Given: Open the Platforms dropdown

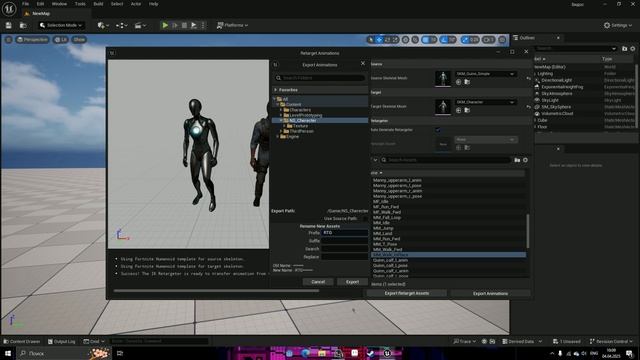Looking at the screenshot, I should 232,25.
